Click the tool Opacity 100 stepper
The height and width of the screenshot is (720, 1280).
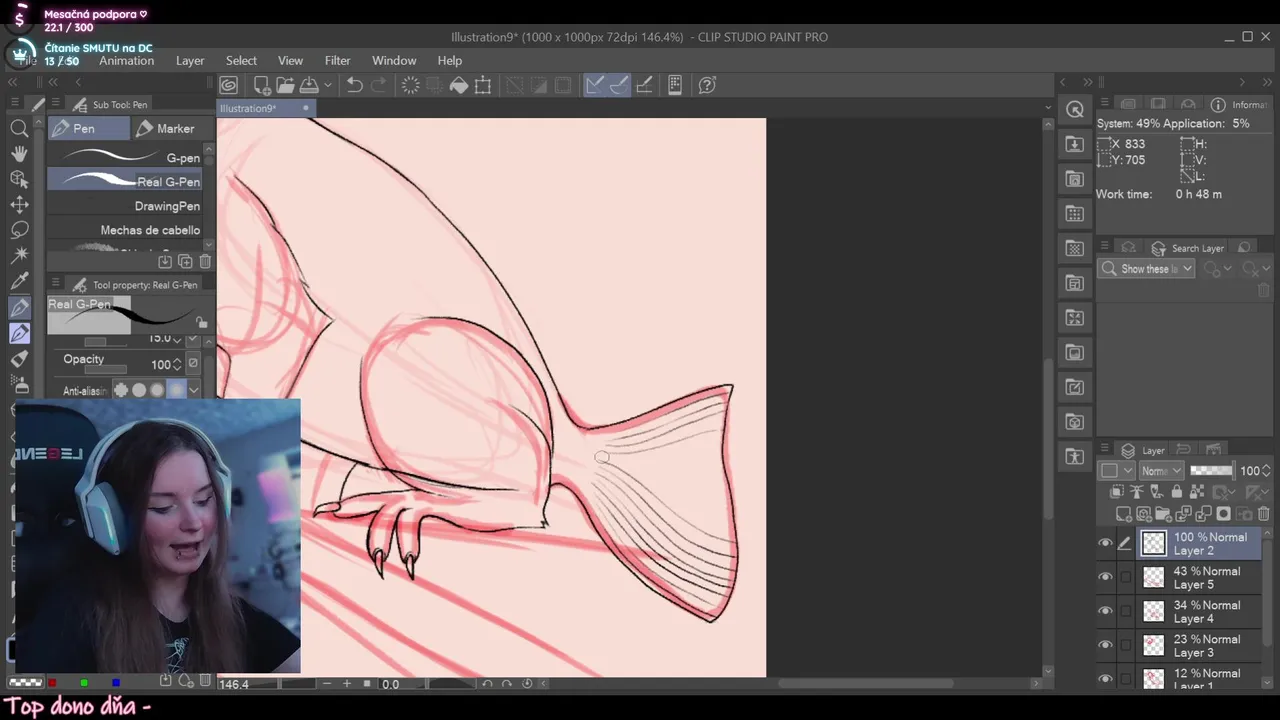[x=177, y=364]
